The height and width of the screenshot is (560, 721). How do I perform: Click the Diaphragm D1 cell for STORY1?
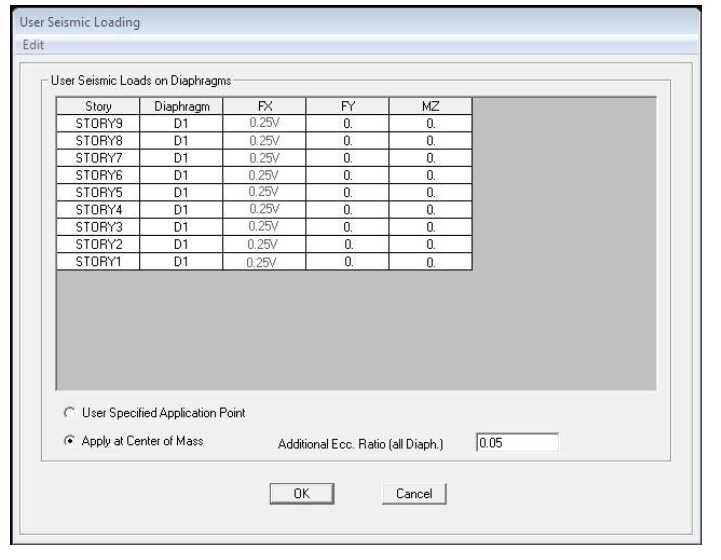[x=181, y=262]
